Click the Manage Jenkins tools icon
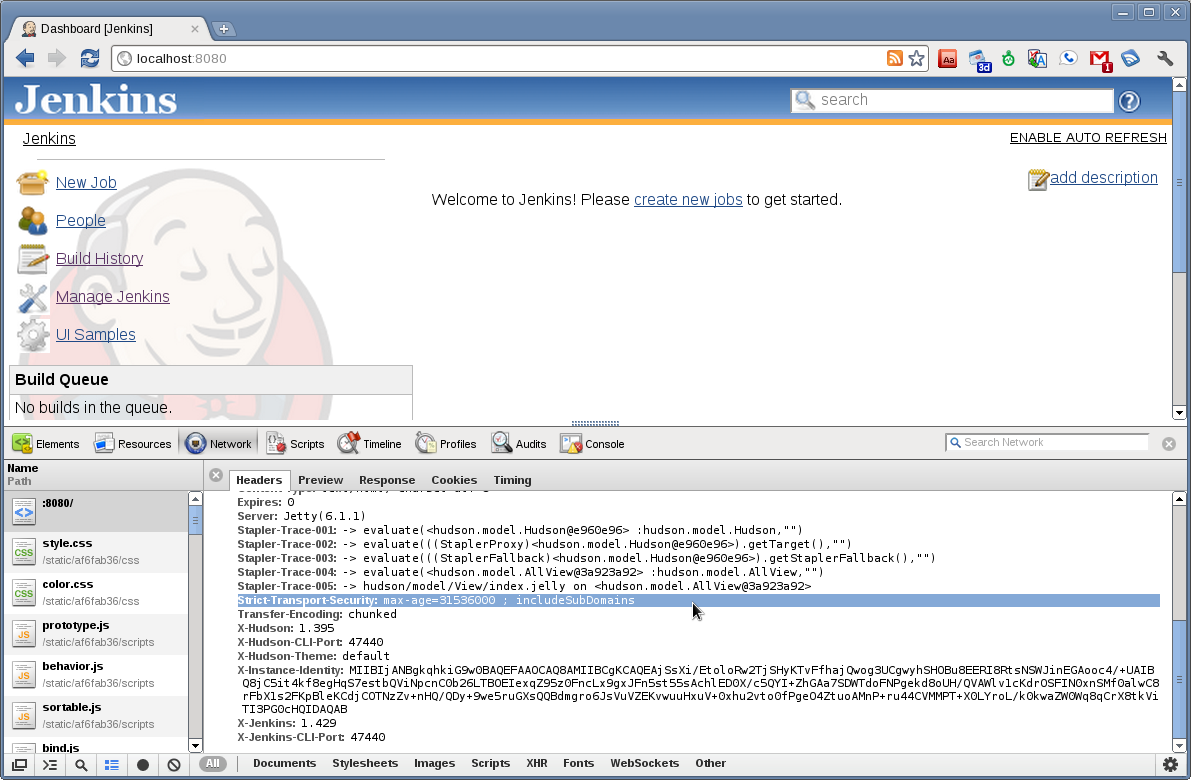Image resolution: width=1191 pixels, height=780 pixels. (33, 297)
